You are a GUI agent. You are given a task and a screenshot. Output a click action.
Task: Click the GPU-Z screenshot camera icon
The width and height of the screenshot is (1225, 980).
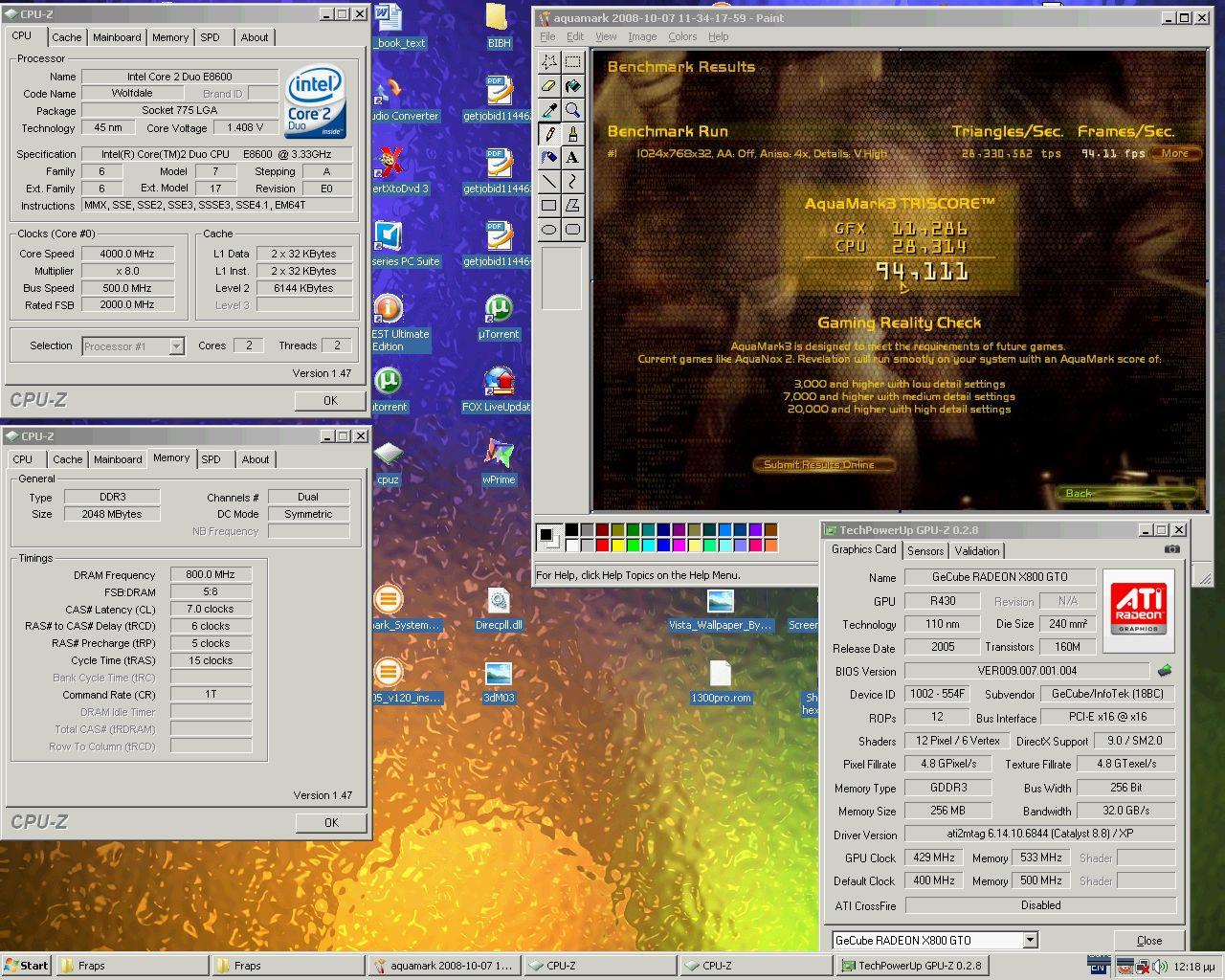1172,549
